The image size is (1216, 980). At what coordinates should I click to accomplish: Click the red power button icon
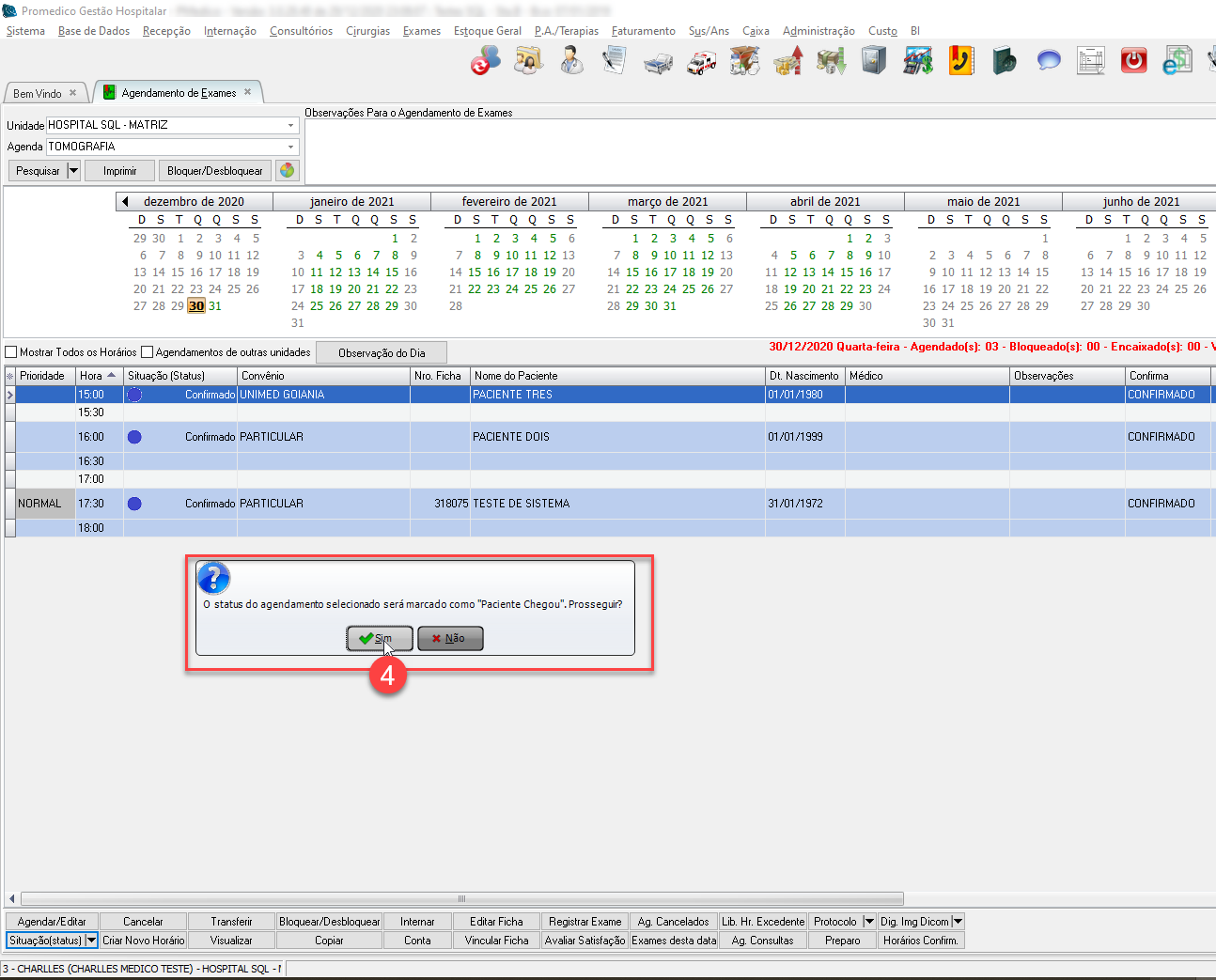click(x=1134, y=62)
